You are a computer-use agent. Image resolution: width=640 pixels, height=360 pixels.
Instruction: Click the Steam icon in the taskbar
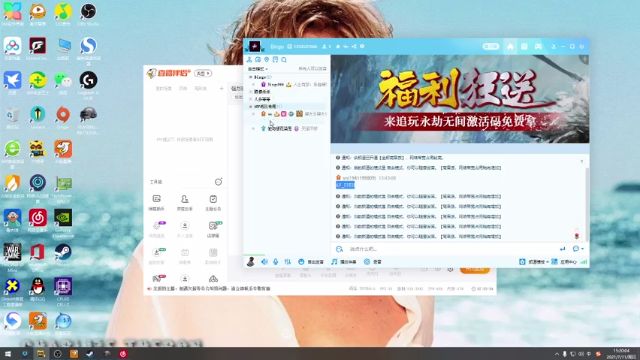tap(90, 354)
